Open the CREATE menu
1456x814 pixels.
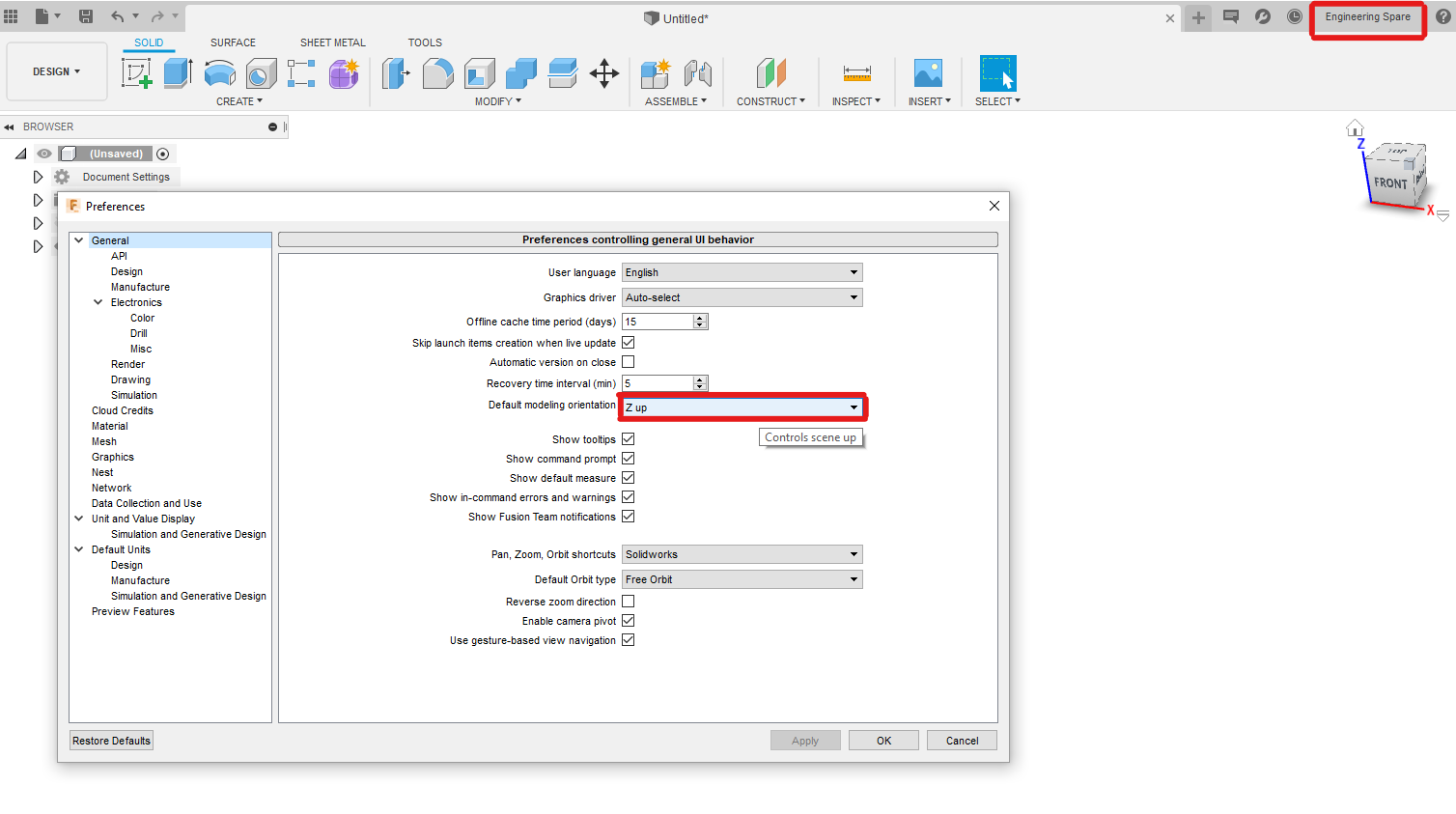239,101
